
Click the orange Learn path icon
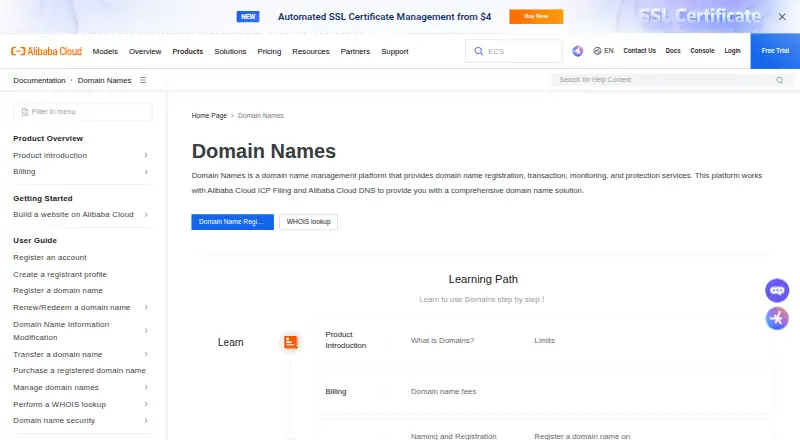pos(291,342)
